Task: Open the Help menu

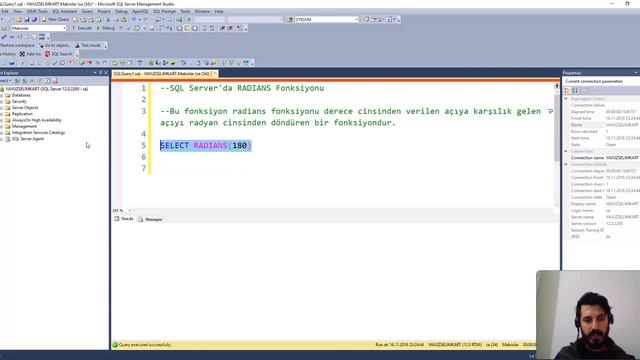Action: 219,11
